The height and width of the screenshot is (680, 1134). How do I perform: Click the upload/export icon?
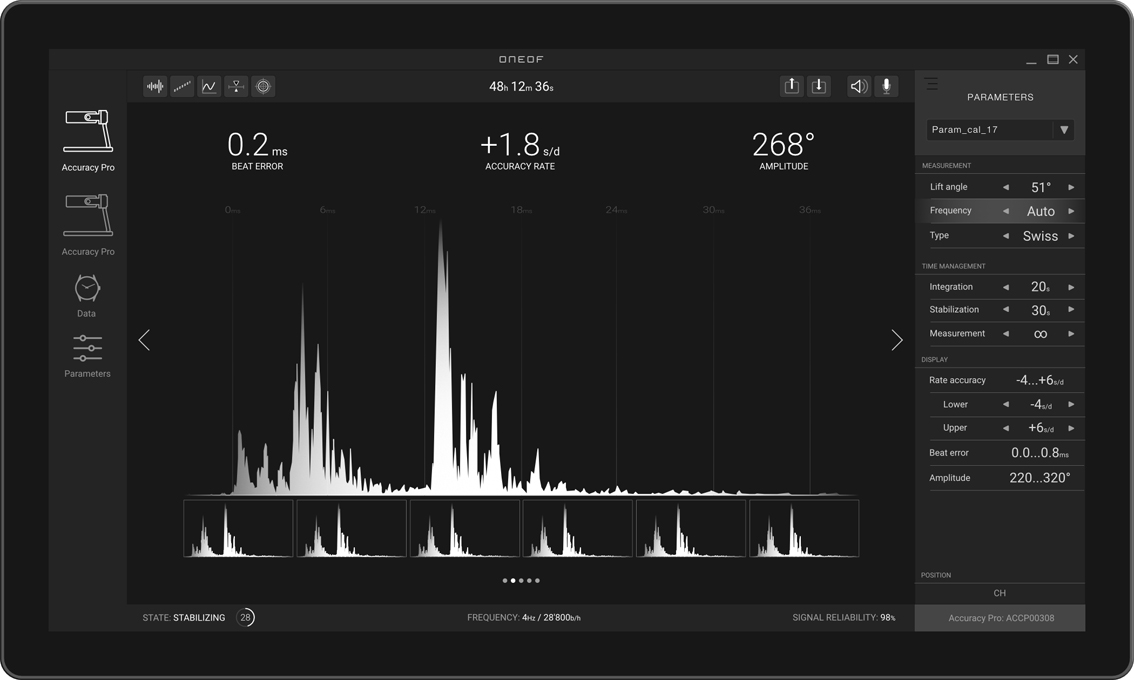pos(791,87)
